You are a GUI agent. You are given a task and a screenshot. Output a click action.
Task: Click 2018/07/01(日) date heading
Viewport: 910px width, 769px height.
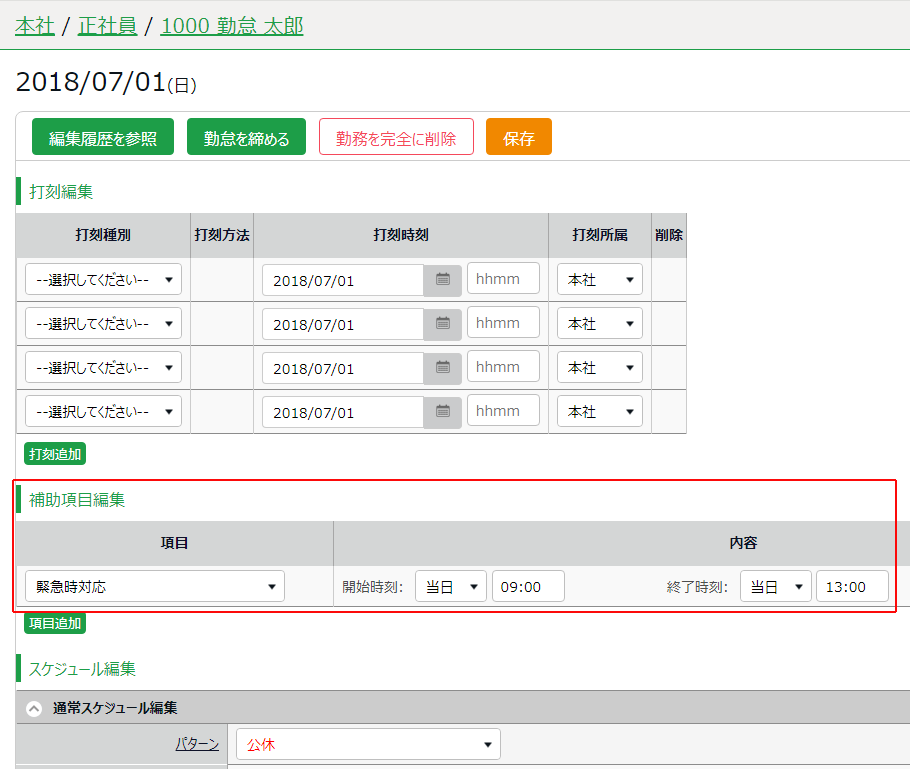106,82
